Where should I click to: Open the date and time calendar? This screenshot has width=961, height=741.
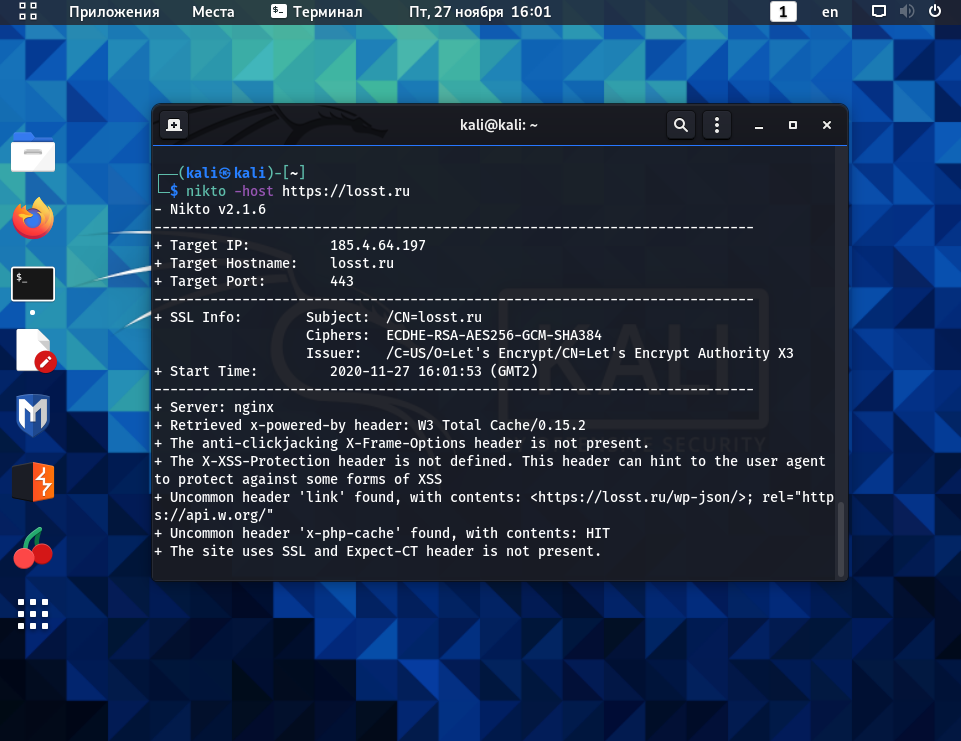click(x=480, y=12)
